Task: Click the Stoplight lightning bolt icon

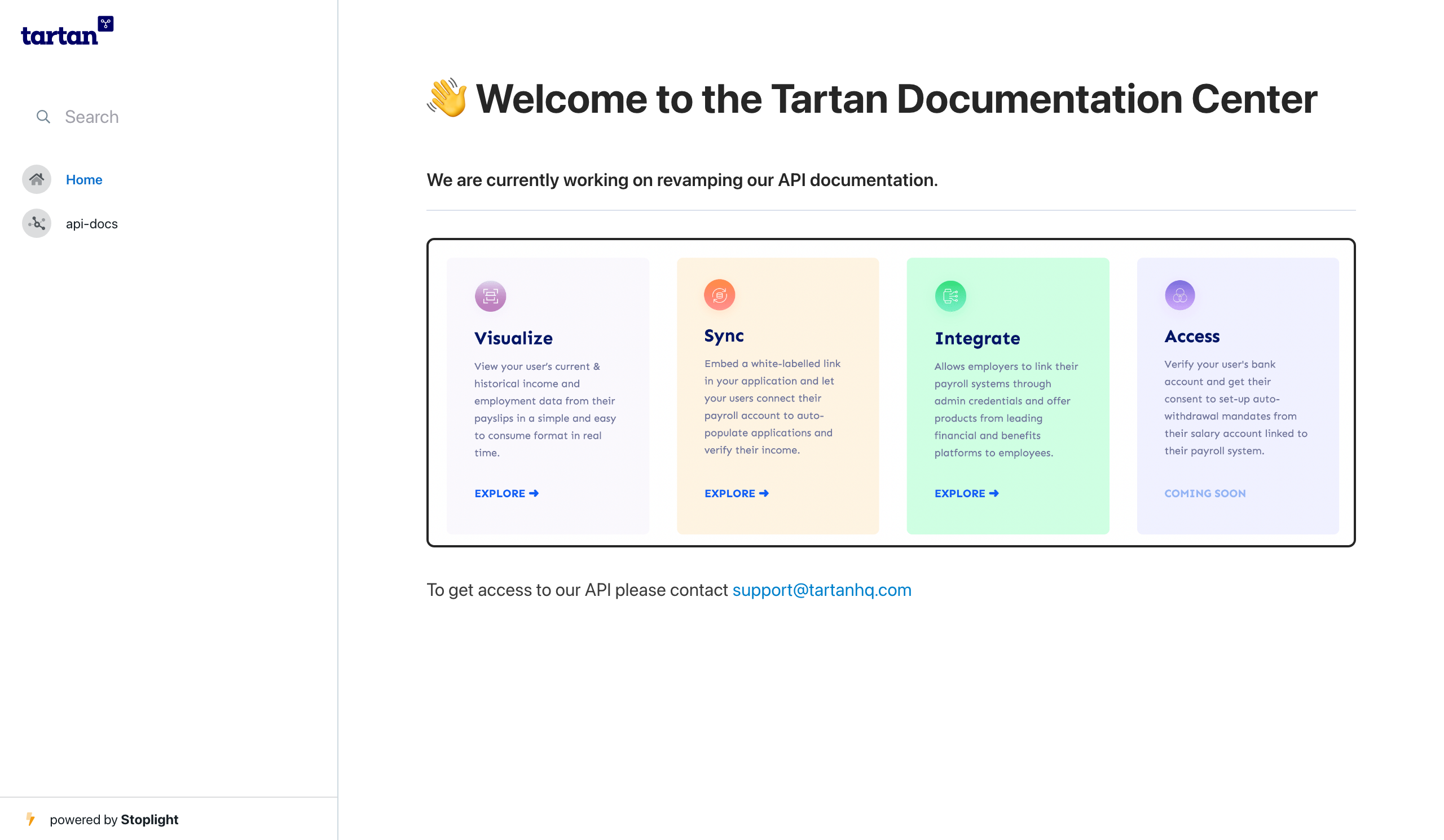Action: (31, 819)
